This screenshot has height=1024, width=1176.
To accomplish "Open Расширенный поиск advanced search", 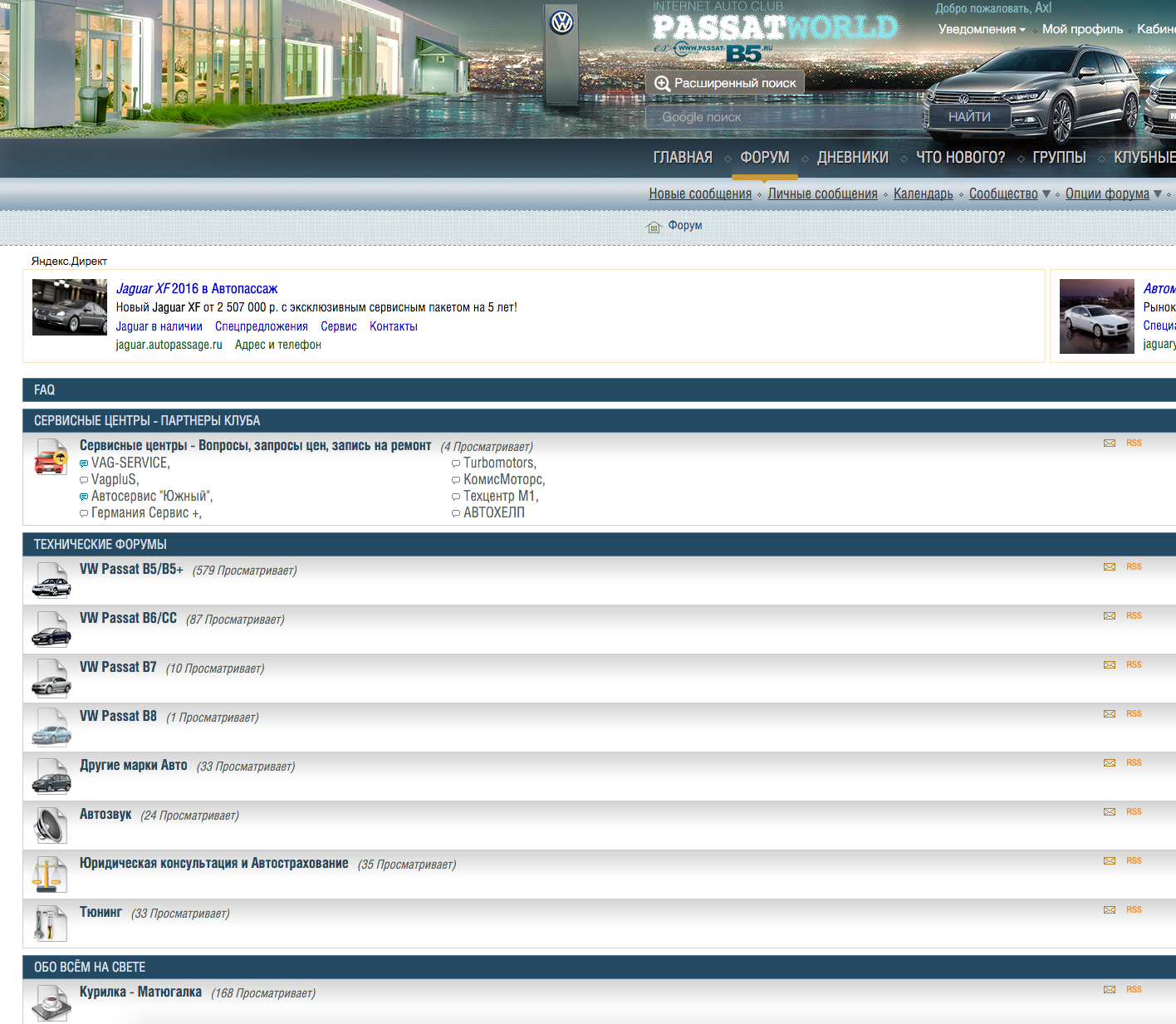I will click(x=724, y=83).
